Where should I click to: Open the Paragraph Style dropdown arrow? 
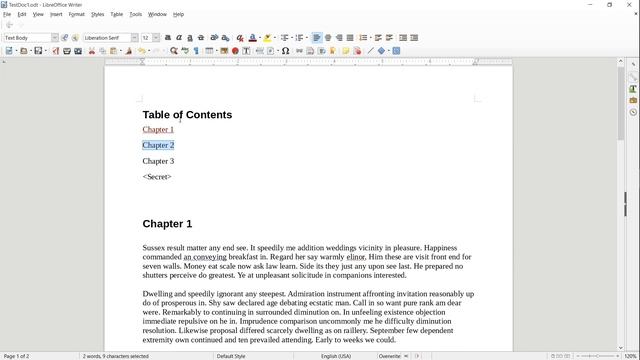(55, 38)
